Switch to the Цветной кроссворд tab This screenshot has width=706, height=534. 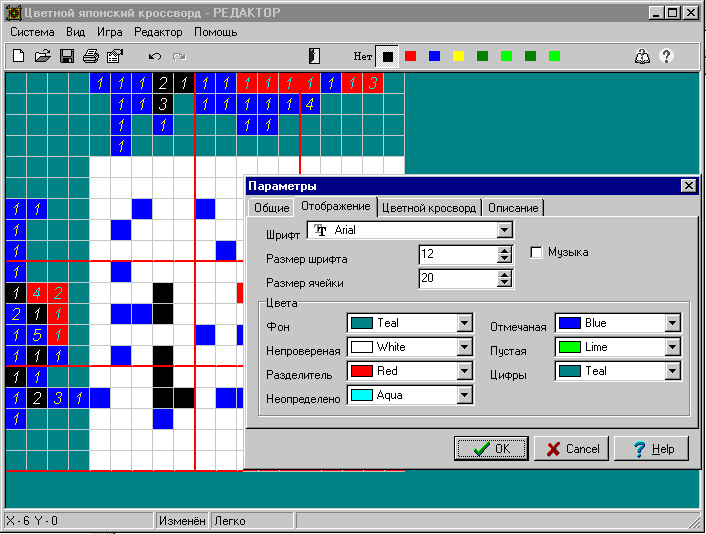tap(428, 208)
